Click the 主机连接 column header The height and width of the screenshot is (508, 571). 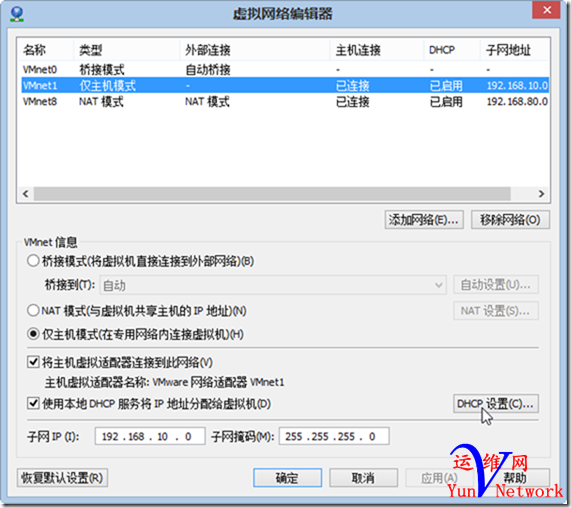(x=377, y=50)
